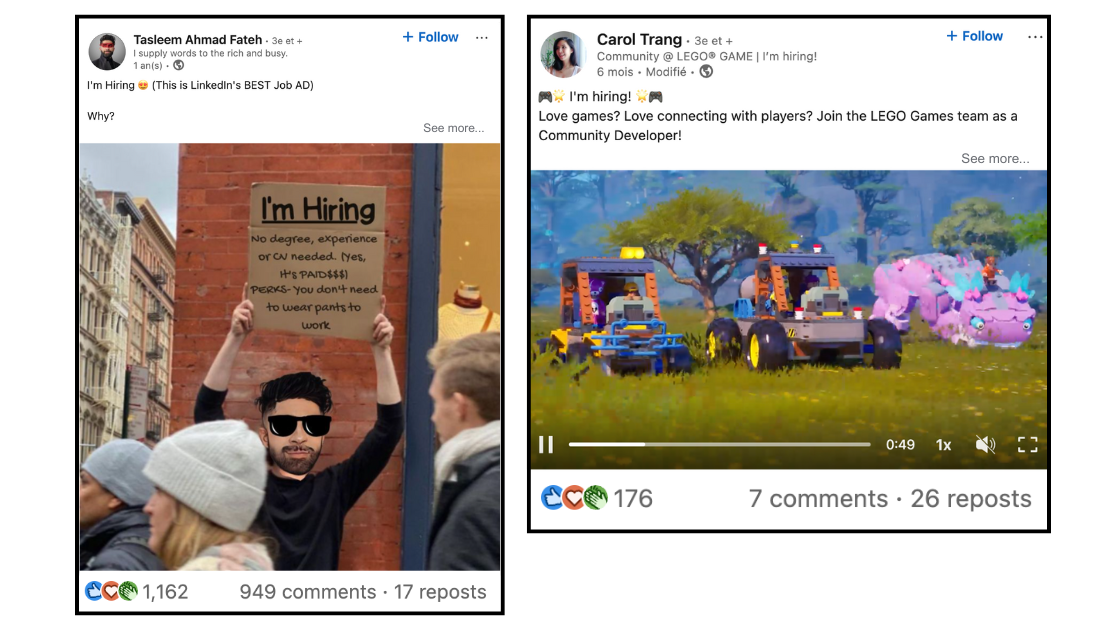Open the I'm Hiring sign image

(x=290, y=356)
